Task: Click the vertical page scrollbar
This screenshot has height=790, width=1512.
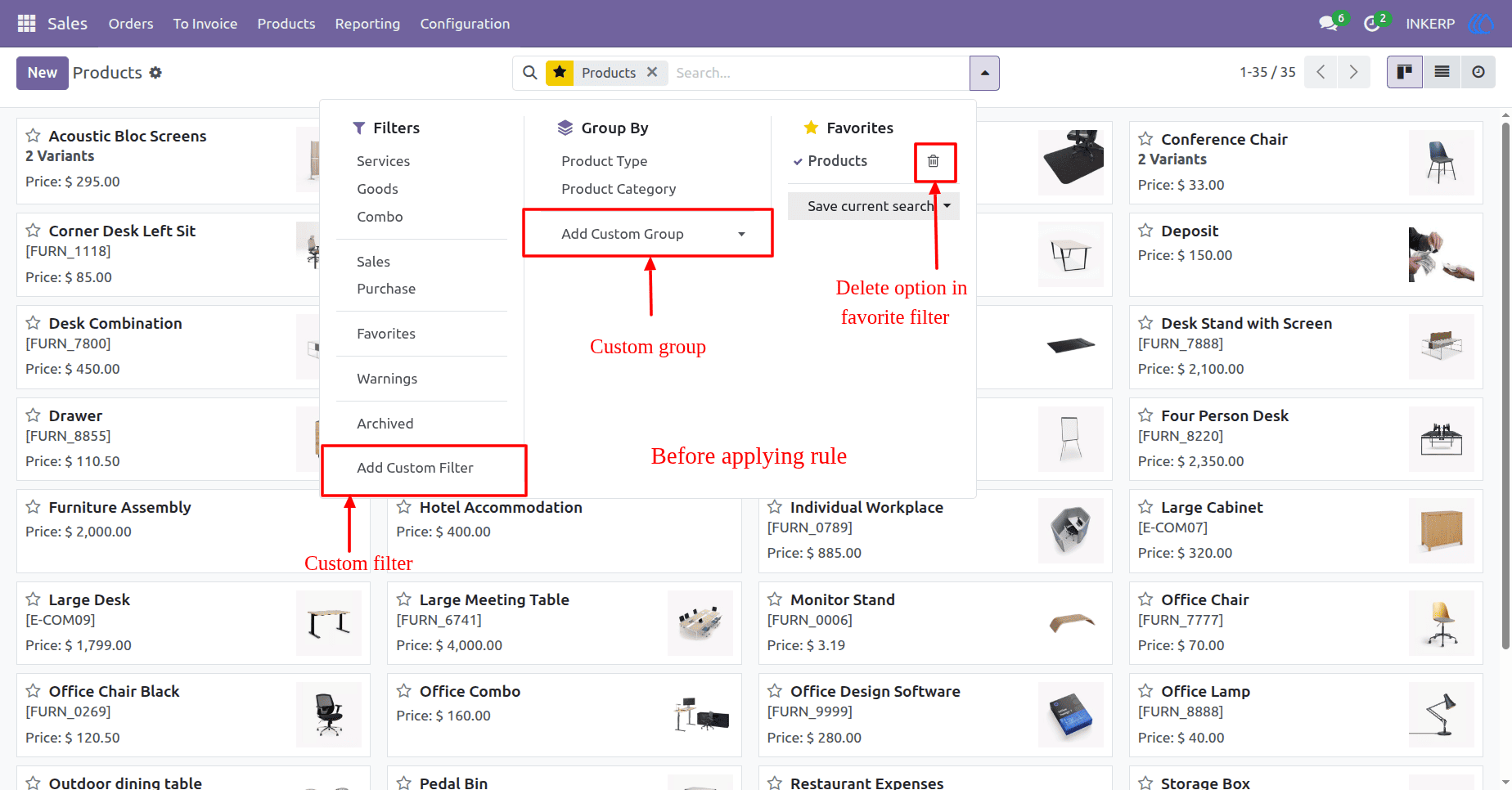Action: (x=1505, y=384)
